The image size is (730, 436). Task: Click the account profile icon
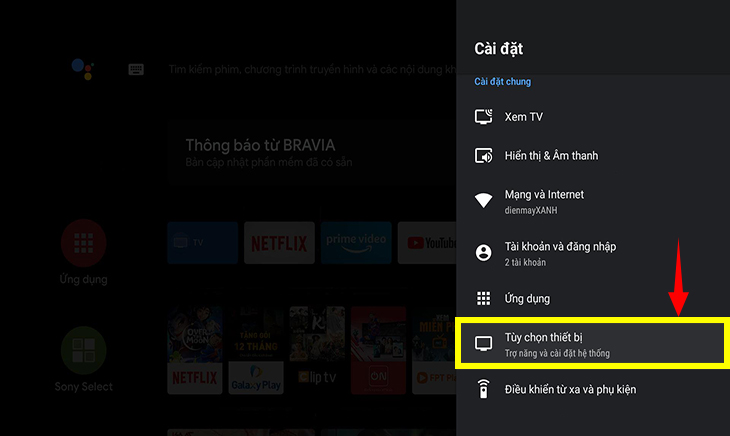484,252
